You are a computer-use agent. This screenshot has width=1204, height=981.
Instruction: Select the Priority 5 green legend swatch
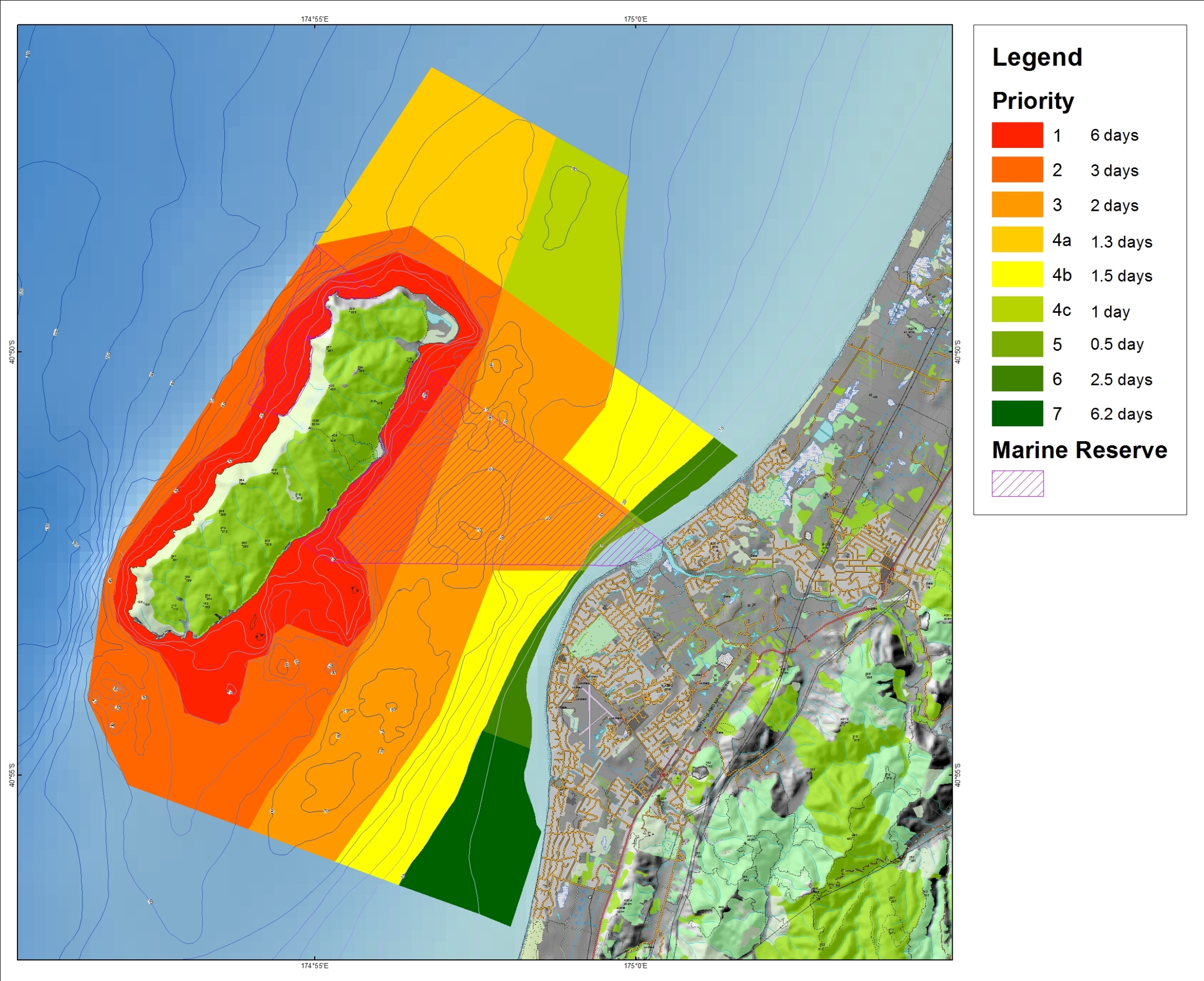pos(1017,344)
